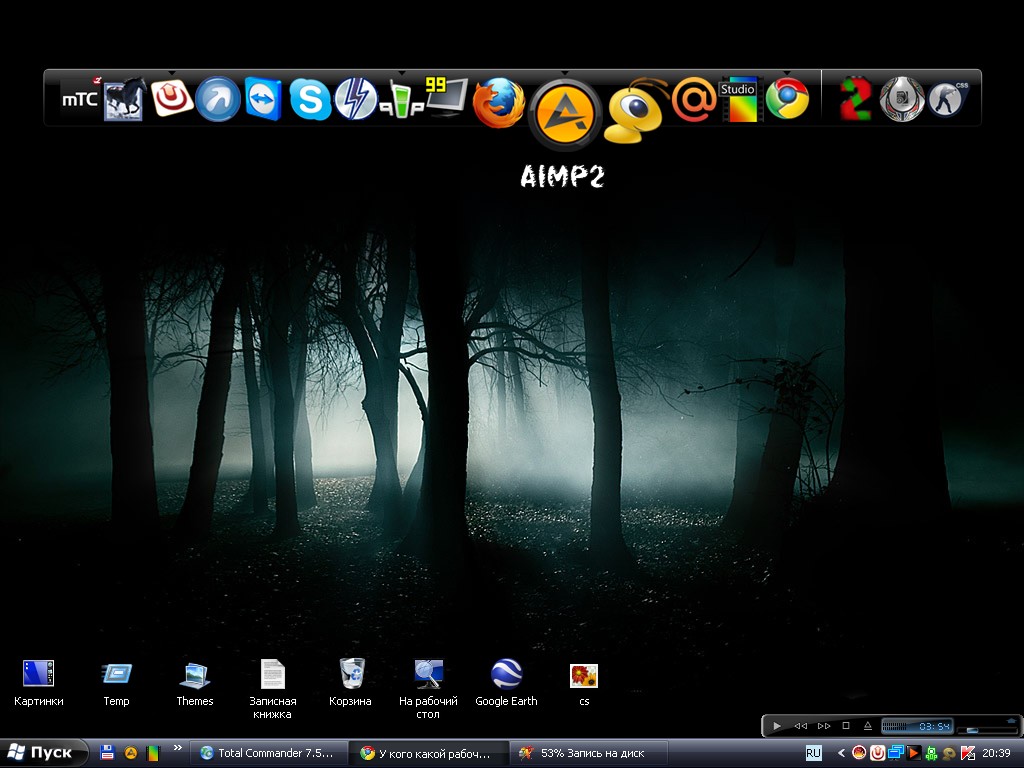Image resolution: width=1024 pixels, height=768 pixels.
Task: Stop playback in the mini player
Action: 846,726
